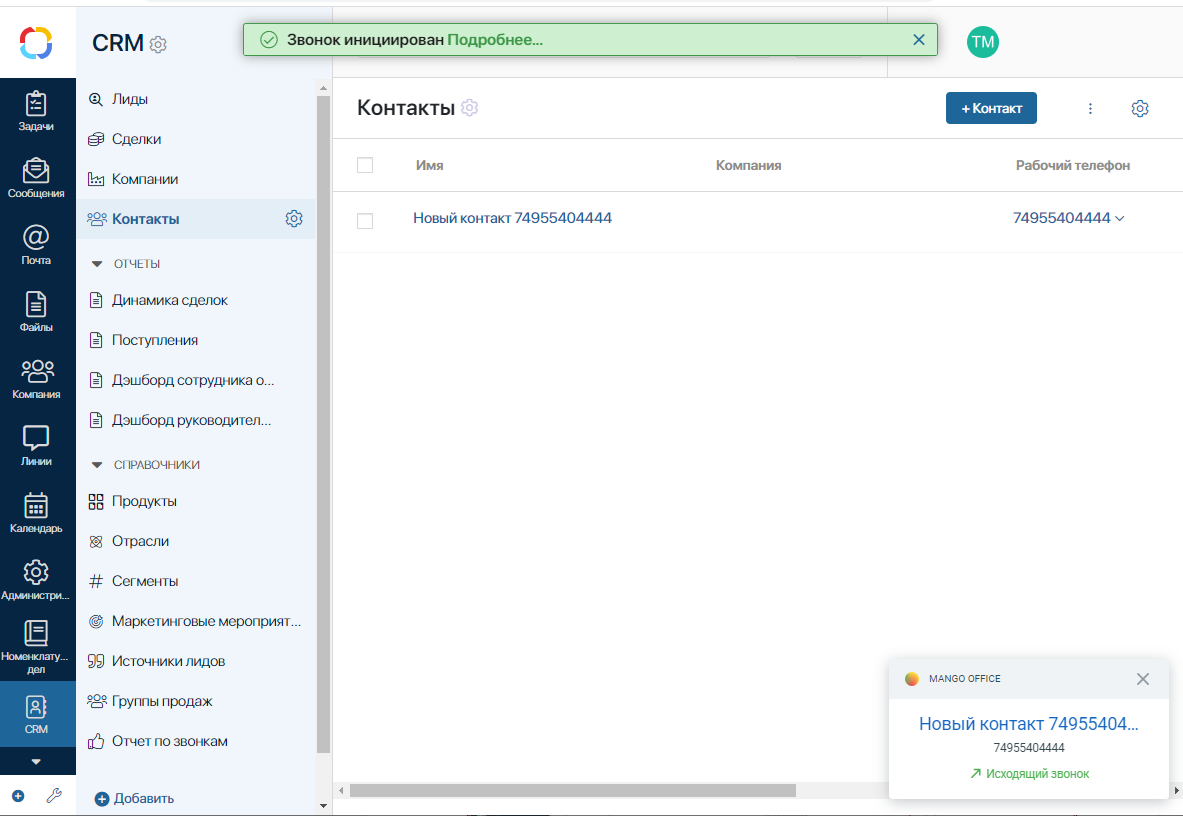Viewport: 1183px width, 816px height.
Task: Open table settings gear at top right
Action: 1140,109
